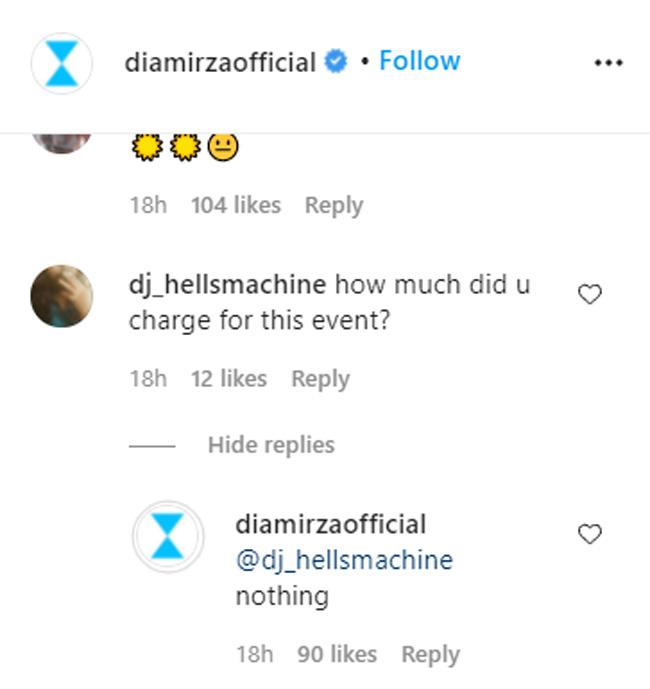
Task: Click diamirzaofficial's avatar next to the reply
Action: (169, 538)
